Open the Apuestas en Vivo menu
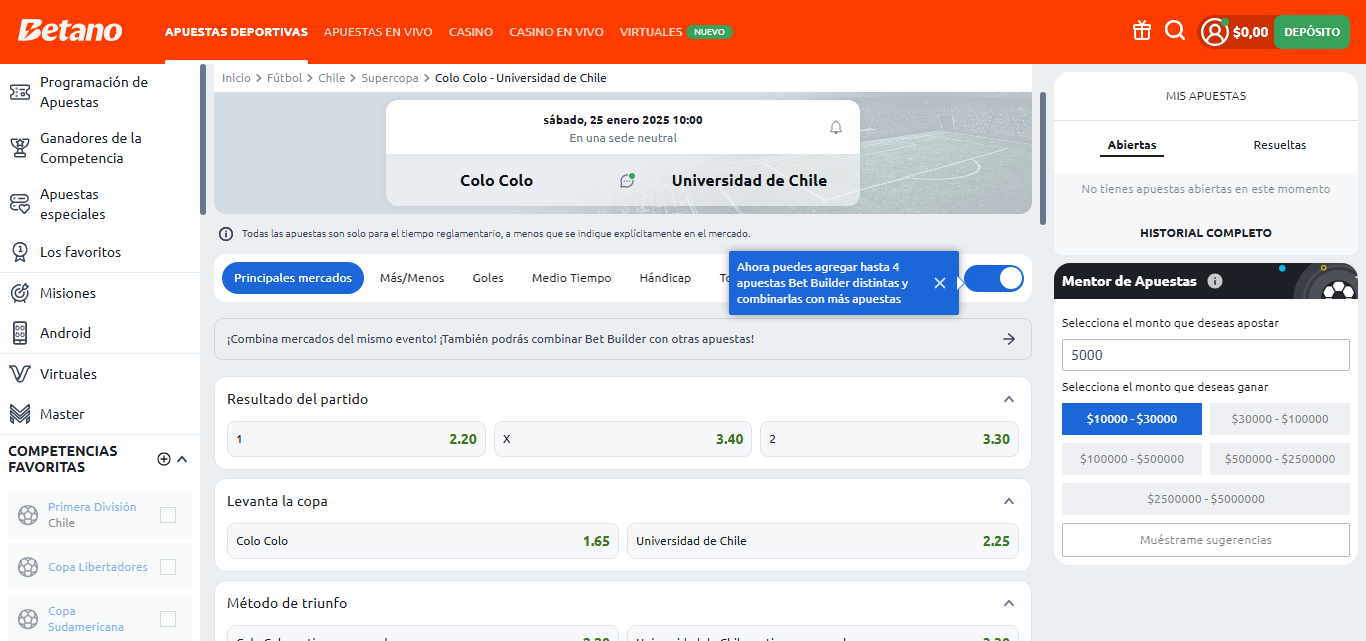 pos(378,32)
